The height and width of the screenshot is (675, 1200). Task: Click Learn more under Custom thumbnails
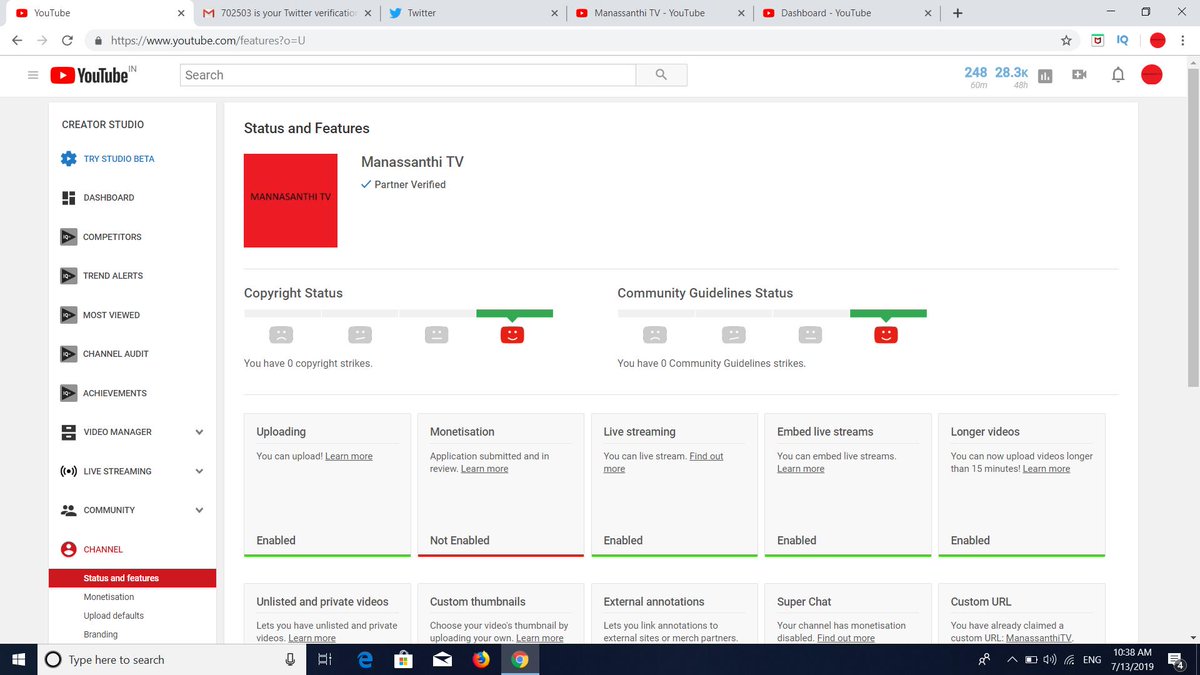(x=540, y=638)
